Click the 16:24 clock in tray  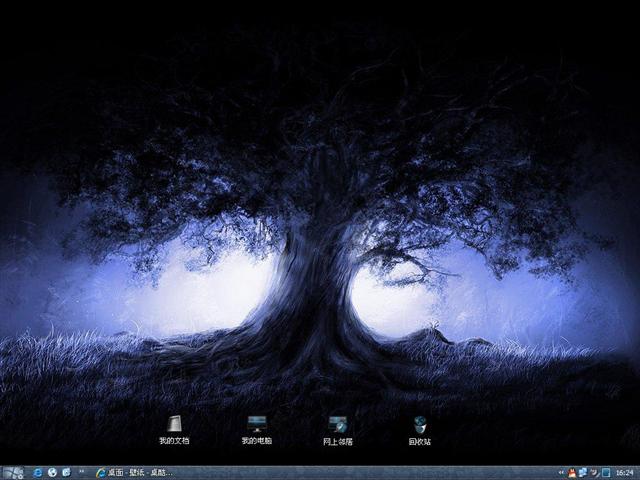tap(625, 472)
